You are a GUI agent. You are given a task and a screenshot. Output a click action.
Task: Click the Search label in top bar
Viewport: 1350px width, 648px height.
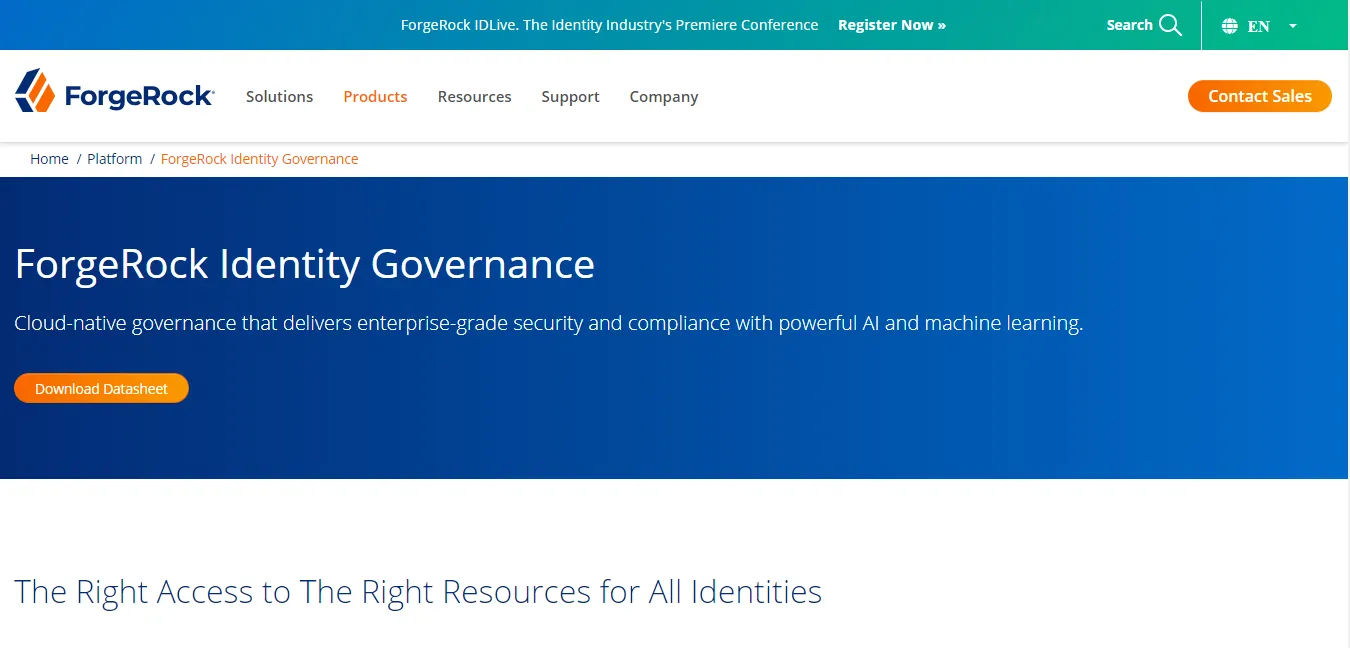coord(1129,25)
